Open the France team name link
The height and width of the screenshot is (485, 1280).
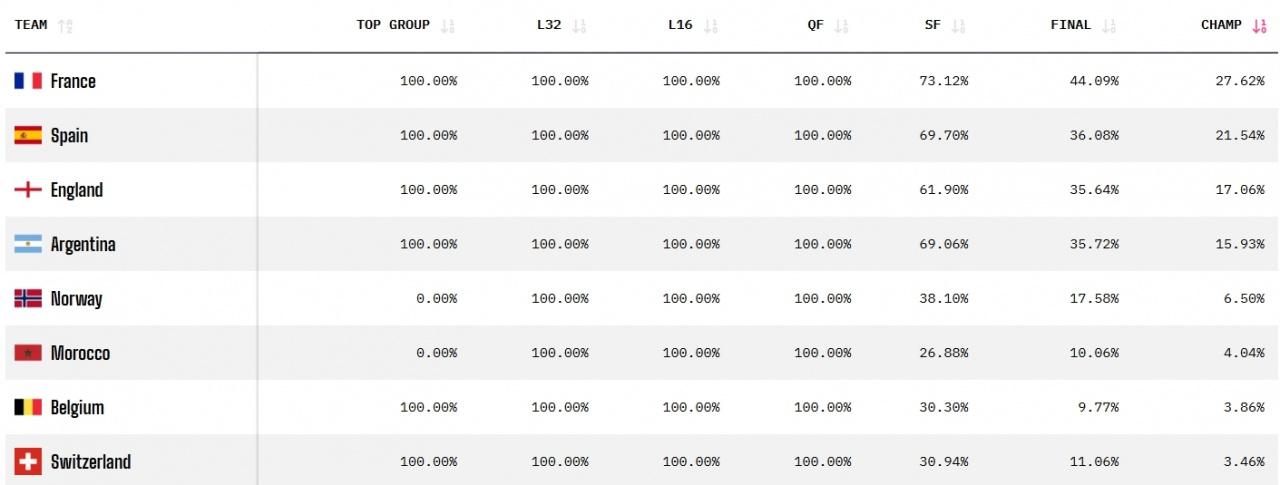coord(73,81)
